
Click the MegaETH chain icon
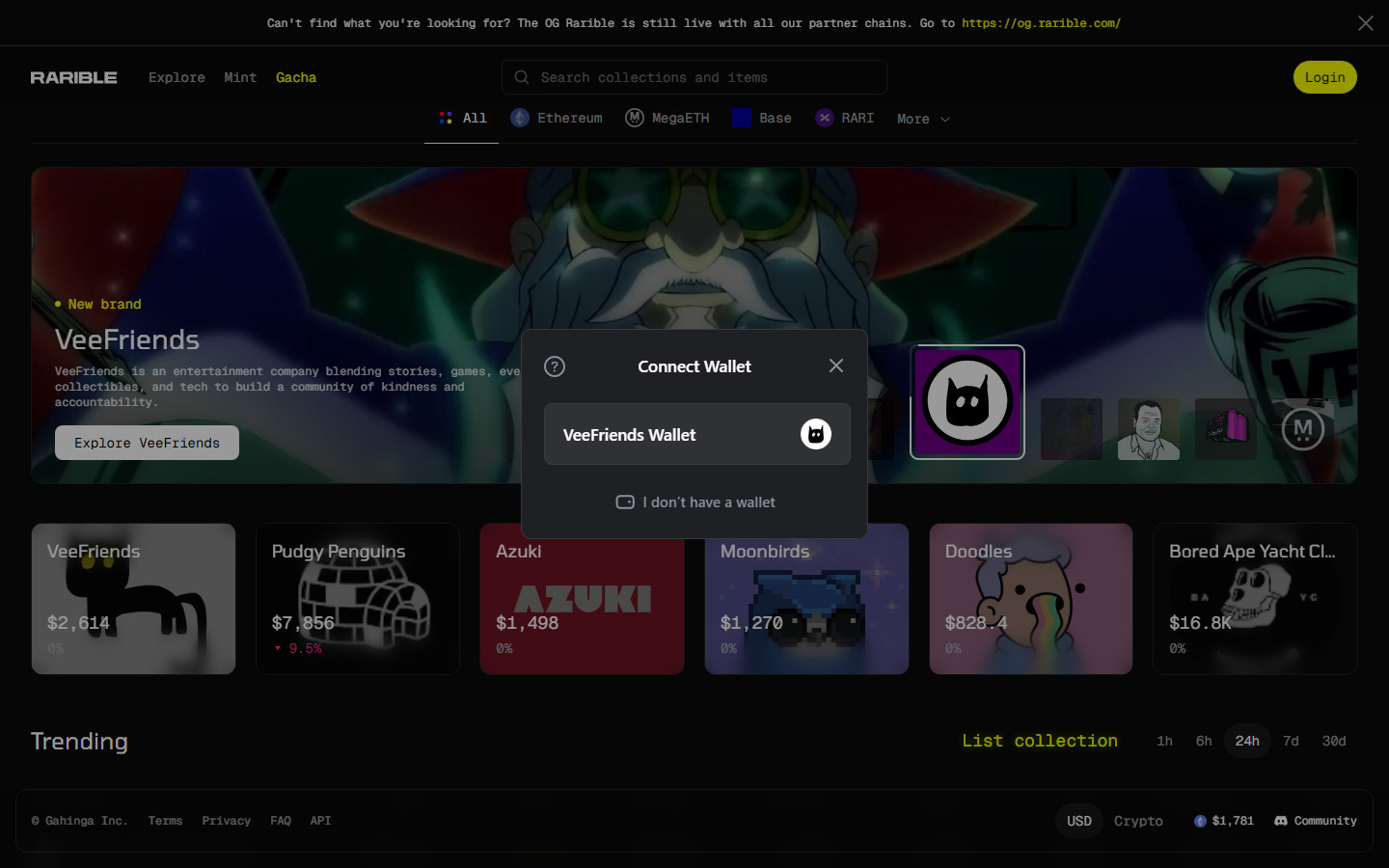click(635, 118)
